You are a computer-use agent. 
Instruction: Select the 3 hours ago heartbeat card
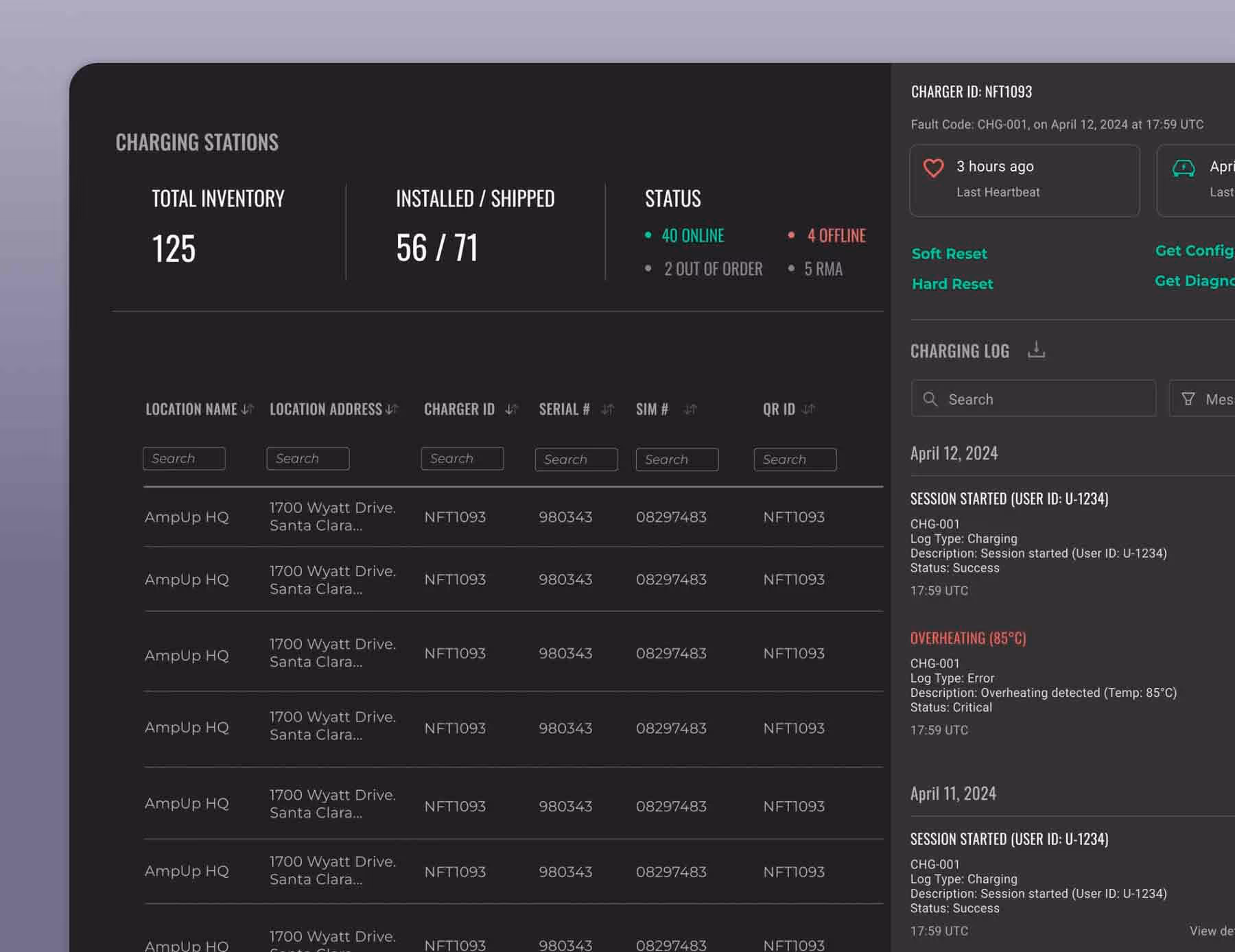tap(1024, 180)
